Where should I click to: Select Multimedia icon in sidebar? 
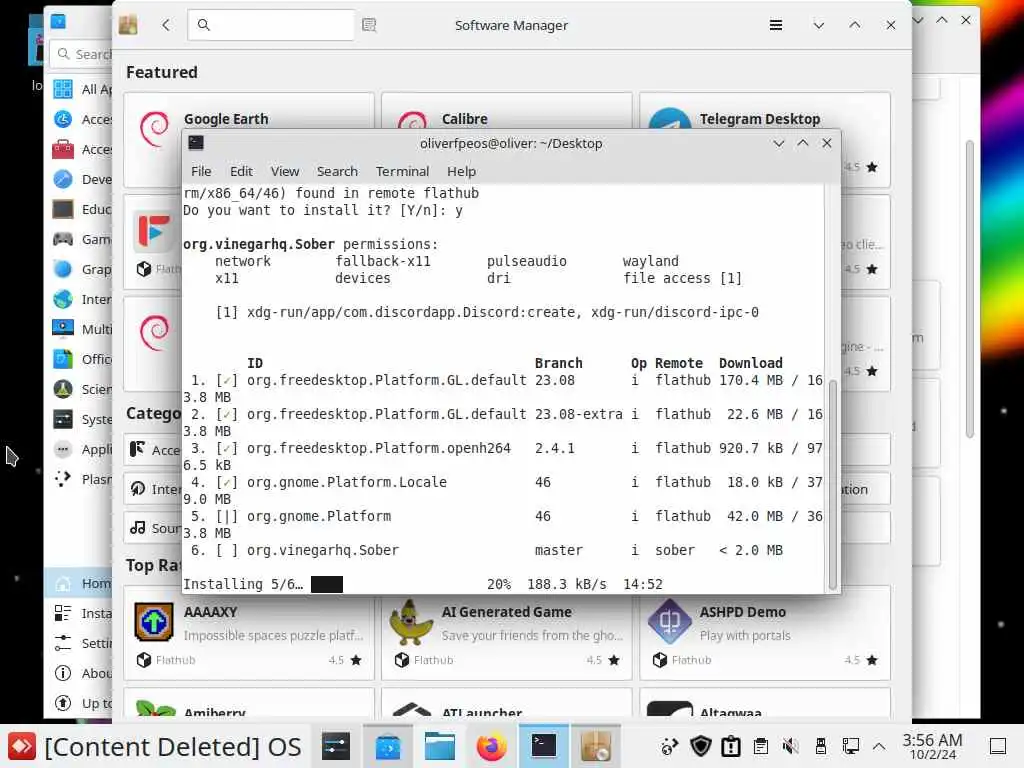point(63,329)
